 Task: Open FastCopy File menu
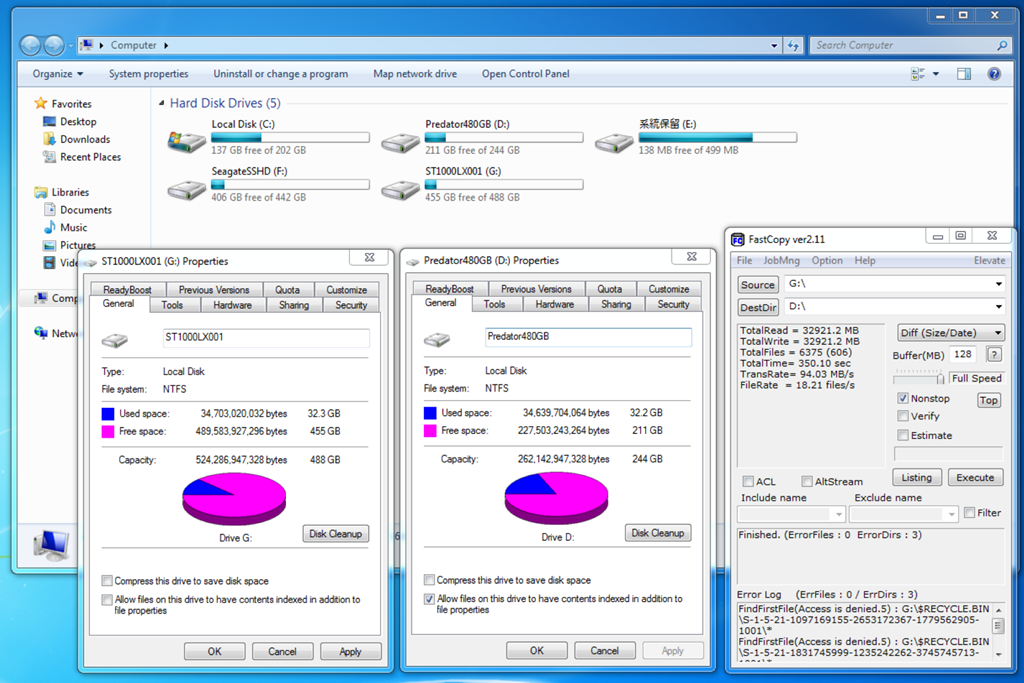(x=744, y=261)
